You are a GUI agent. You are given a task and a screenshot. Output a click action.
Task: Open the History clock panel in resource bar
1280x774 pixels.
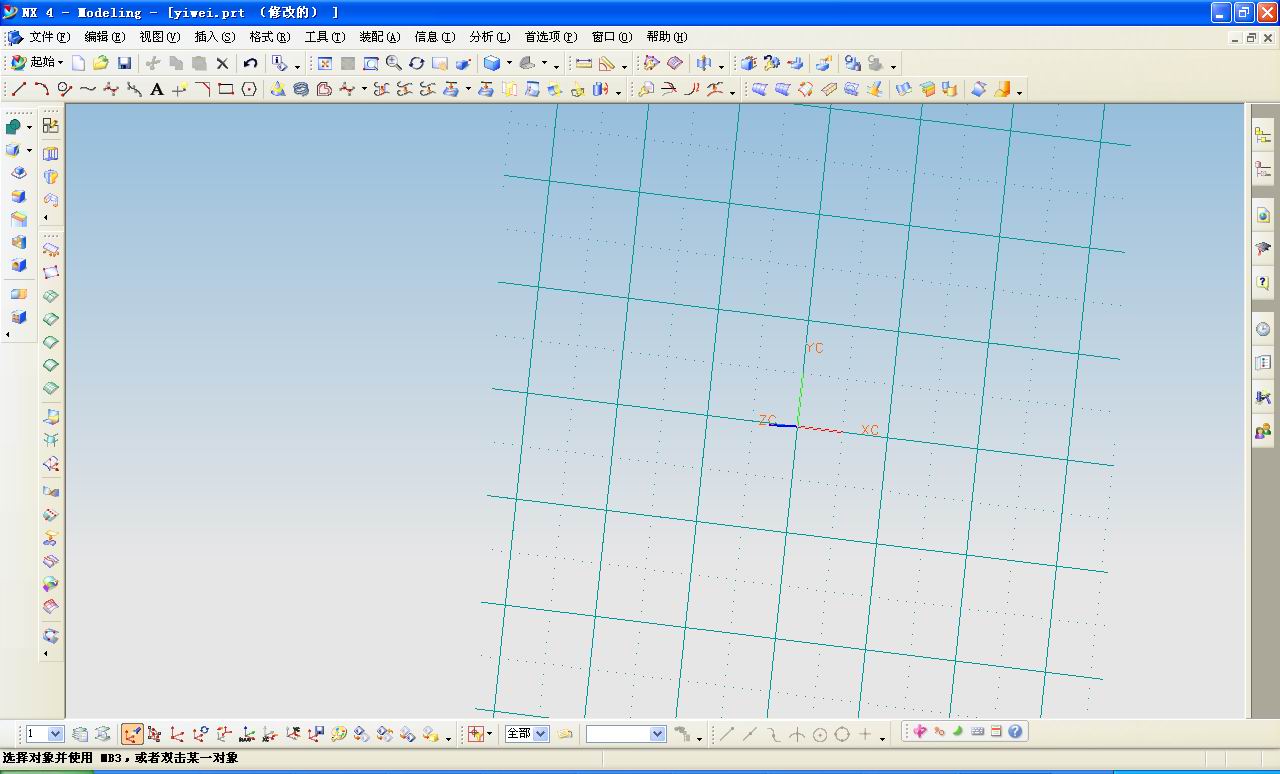(x=1263, y=329)
